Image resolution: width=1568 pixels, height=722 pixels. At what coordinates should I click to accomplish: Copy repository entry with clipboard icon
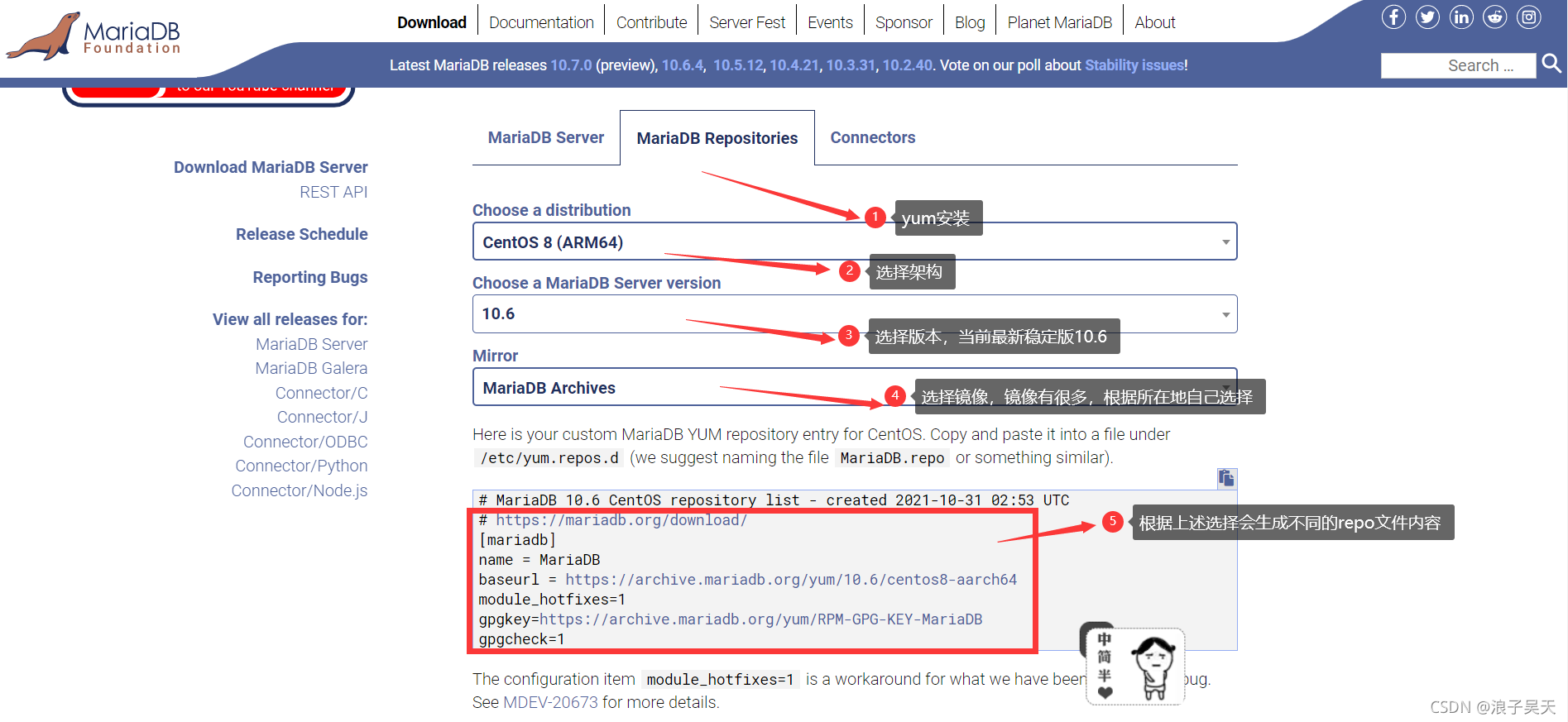(1226, 478)
